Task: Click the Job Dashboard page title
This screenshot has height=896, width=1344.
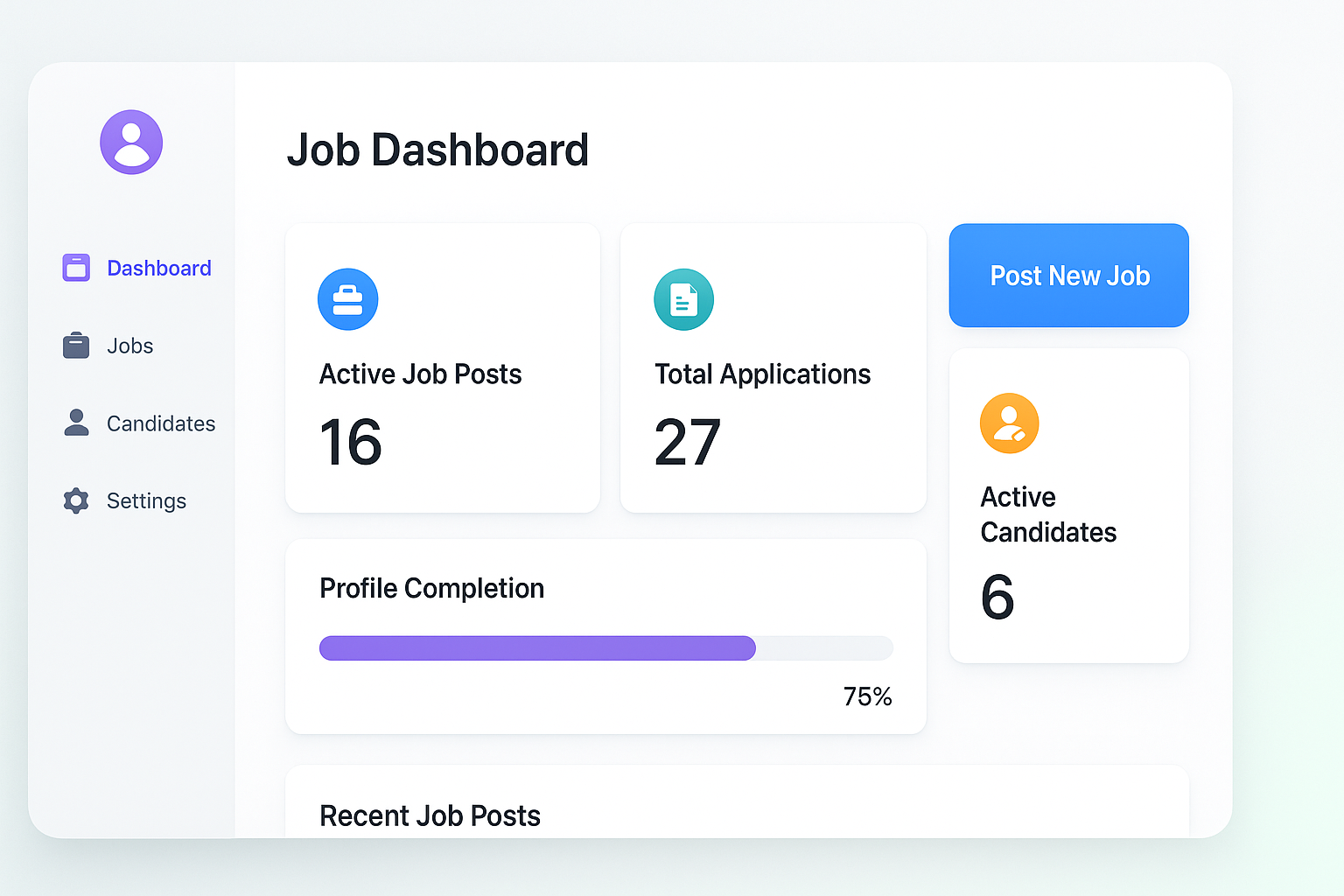Action: [x=437, y=150]
